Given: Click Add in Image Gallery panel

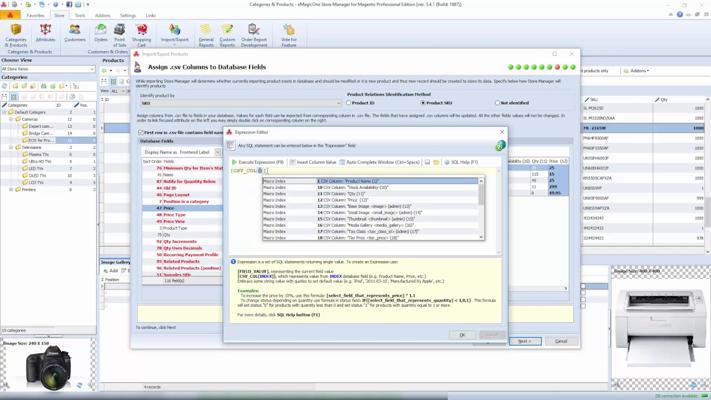Looking at the screenshot, I should tap(110, 271).
